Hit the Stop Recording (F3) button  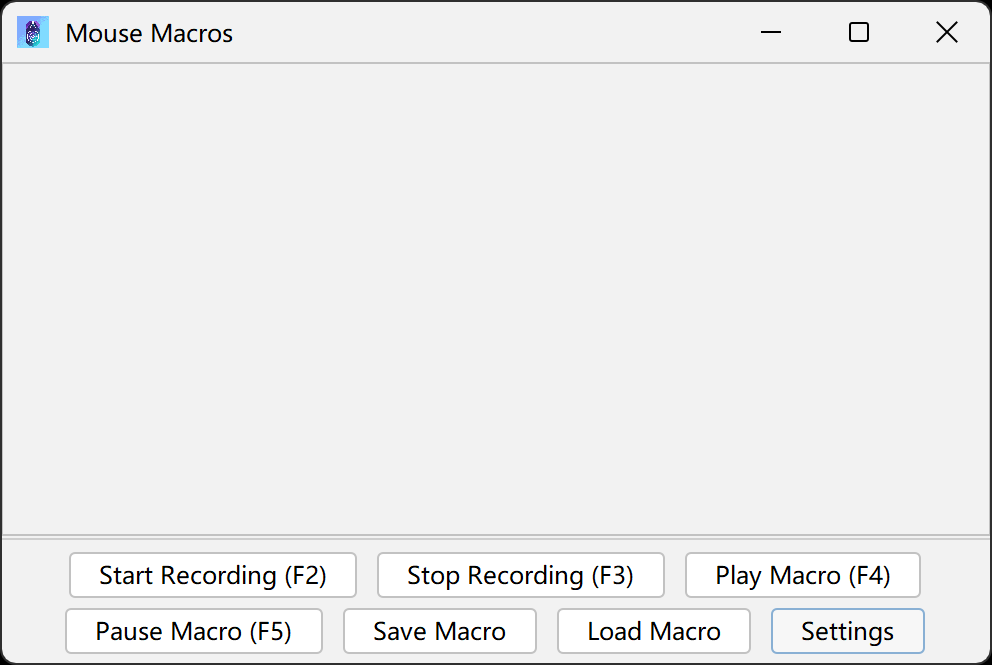520,575
